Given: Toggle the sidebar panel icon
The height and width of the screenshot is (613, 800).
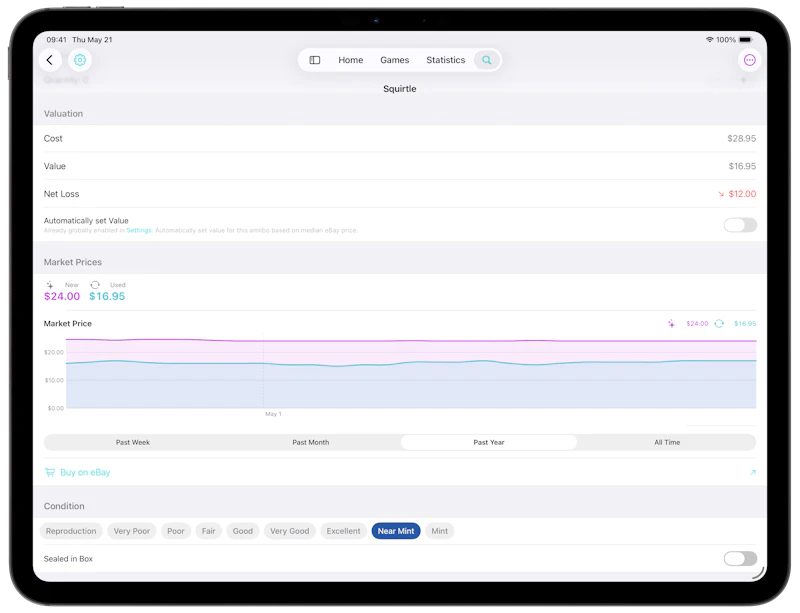Looking at the screenshot, I should (315, 60).
